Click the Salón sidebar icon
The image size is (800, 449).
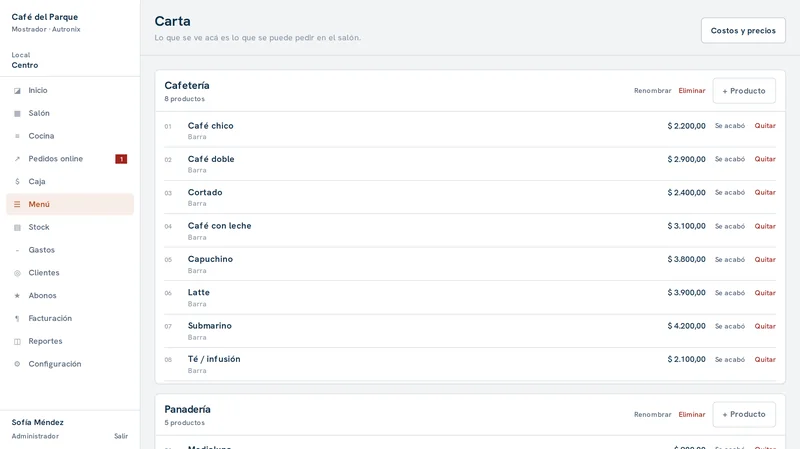17,113
